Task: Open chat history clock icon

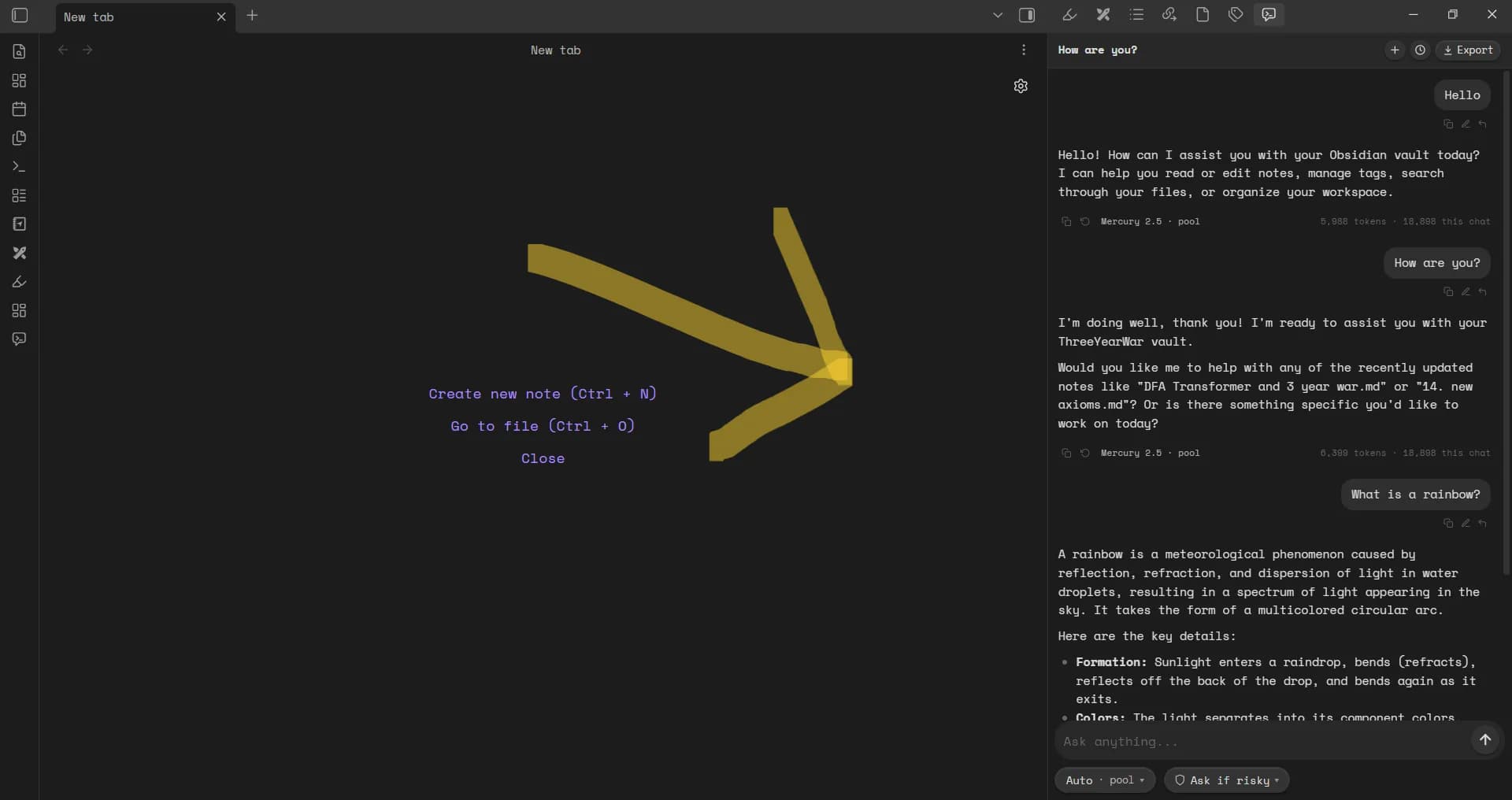Action: [x=1420, y=50]
